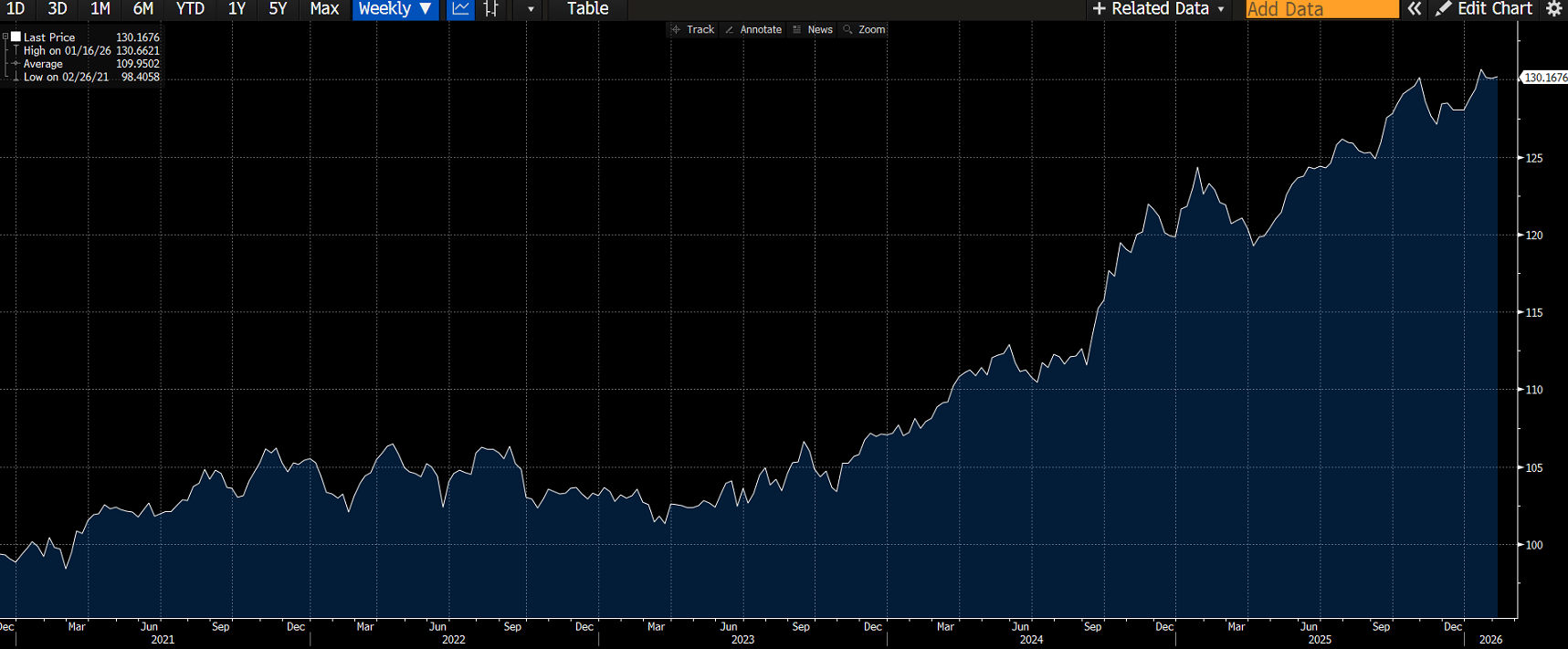Select the line chart type icon
Image resolution: width=1568 pixels, height=649 pixels.
click(x=461, y=9)
